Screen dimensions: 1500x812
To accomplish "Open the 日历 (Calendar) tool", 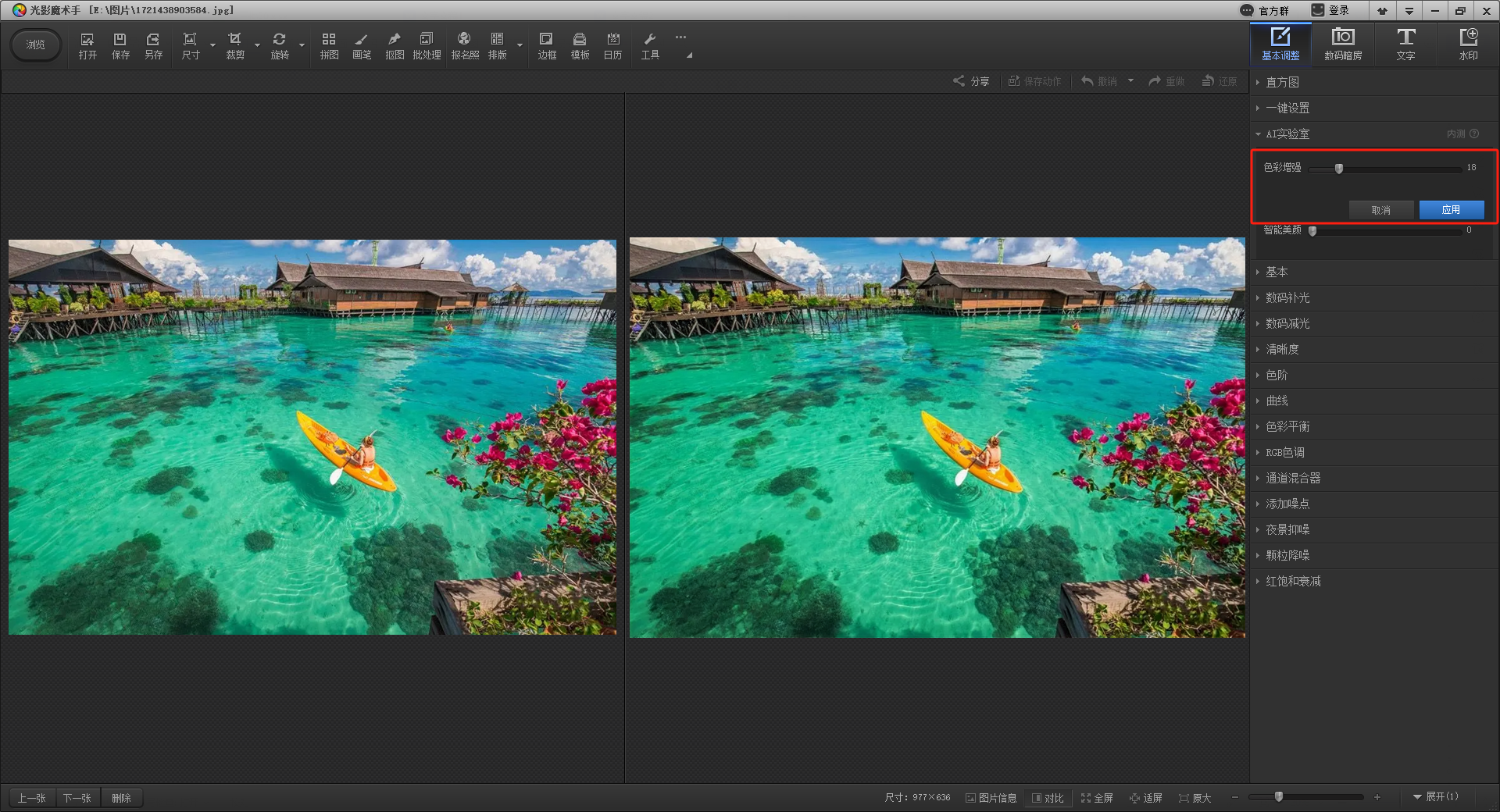I will (x=612, y=45).
